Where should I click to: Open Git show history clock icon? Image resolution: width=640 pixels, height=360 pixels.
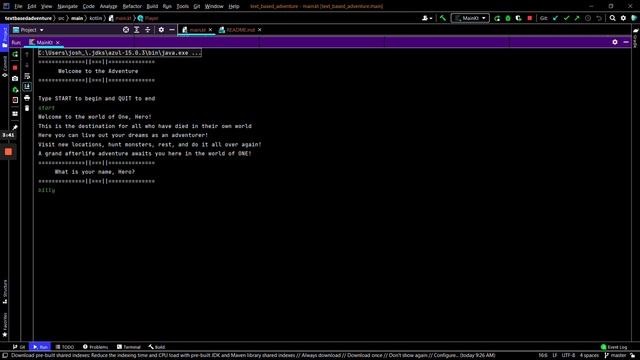pos(588,18)
